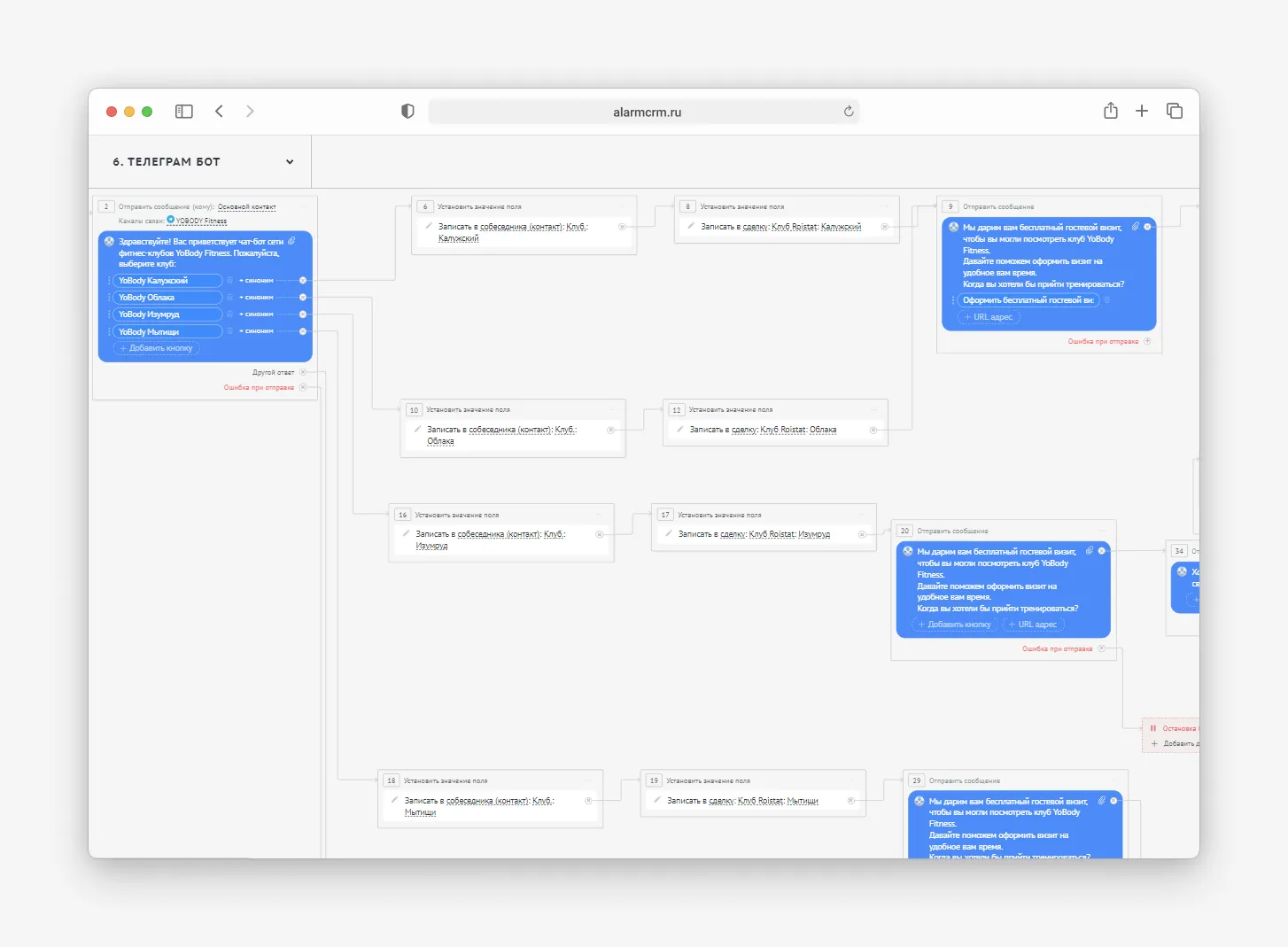The height and width of the screenshot is (947, 1288).
Task: Open the three-dot menu on step 20
Action: tap(1101, 531)
